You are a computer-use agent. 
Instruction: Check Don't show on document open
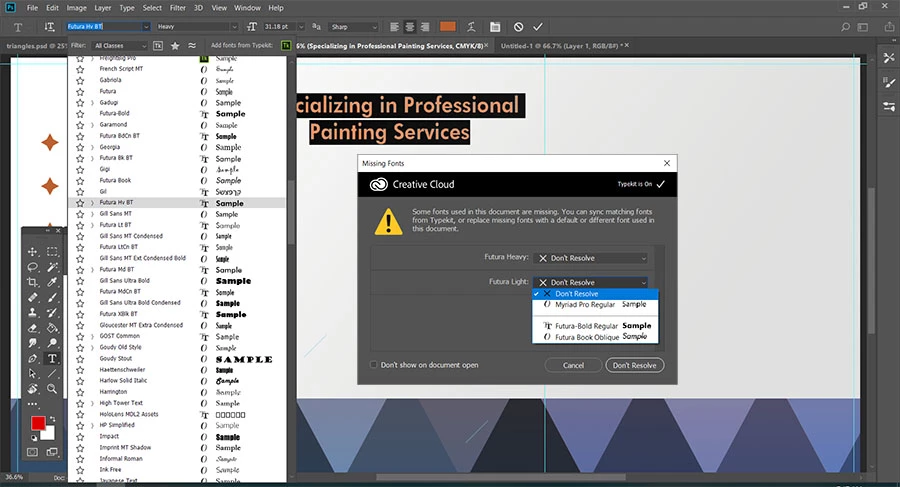pyautogui.click(x=374, y=365)
